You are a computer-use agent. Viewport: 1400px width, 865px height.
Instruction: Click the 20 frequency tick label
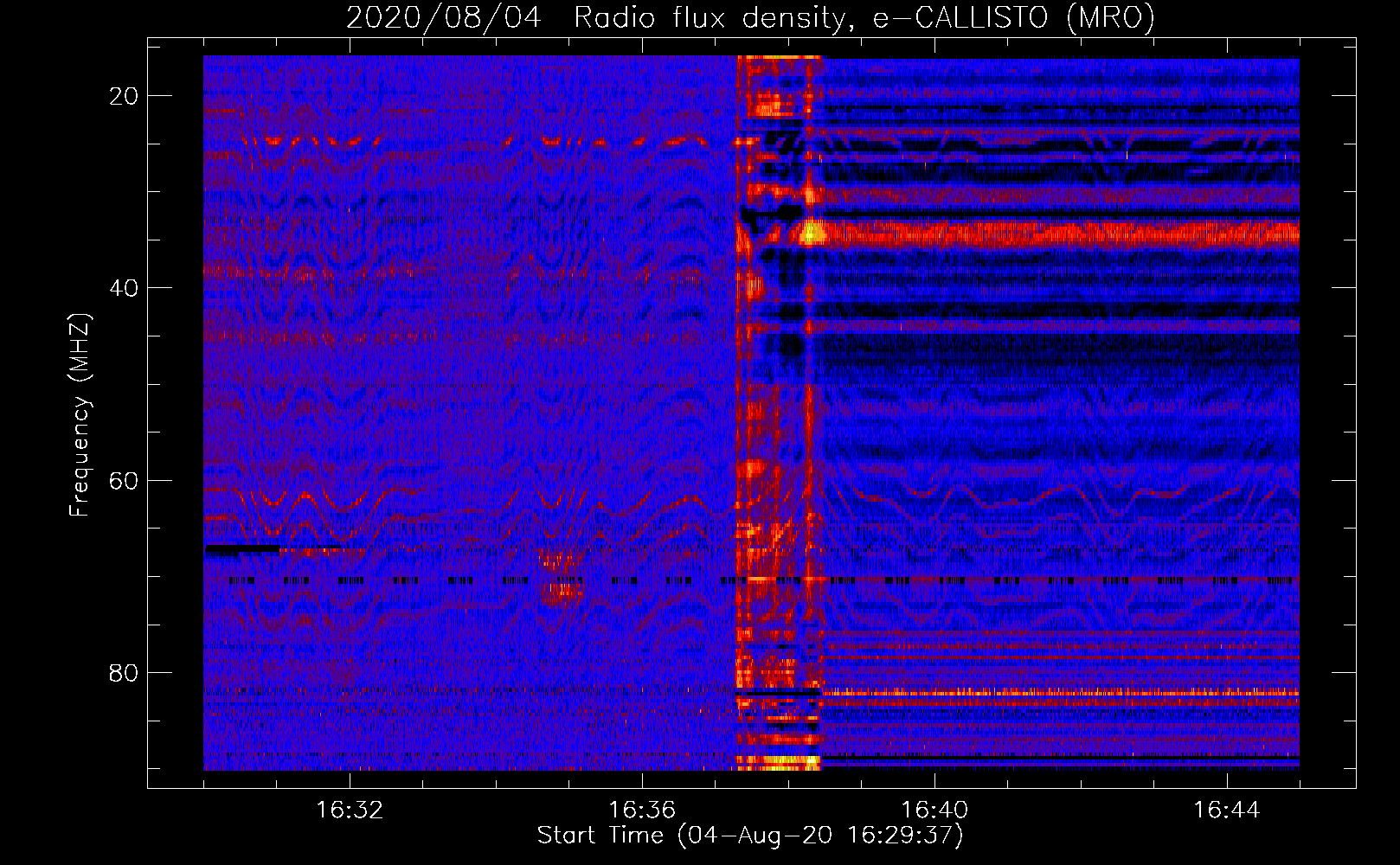(x=124, y=96)
